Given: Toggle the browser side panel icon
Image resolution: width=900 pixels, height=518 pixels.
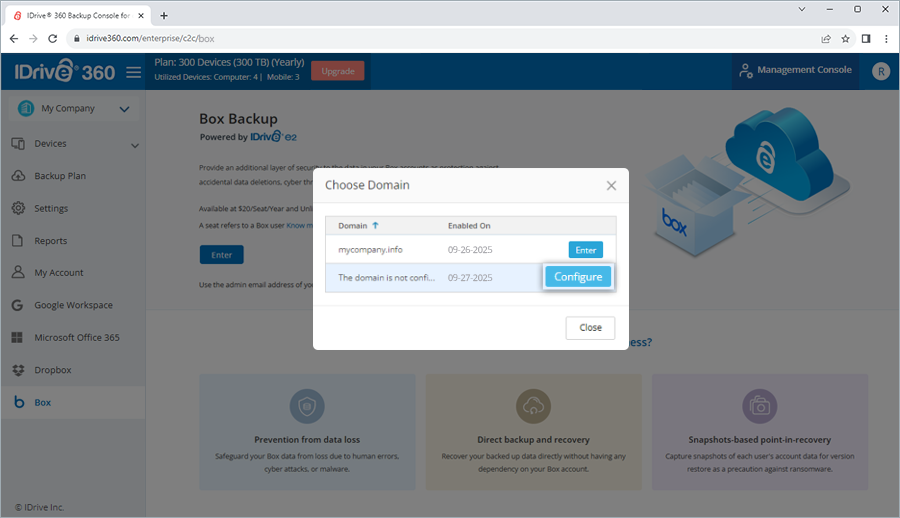Looking at the screenshot, I should click(x=866, y=38).
